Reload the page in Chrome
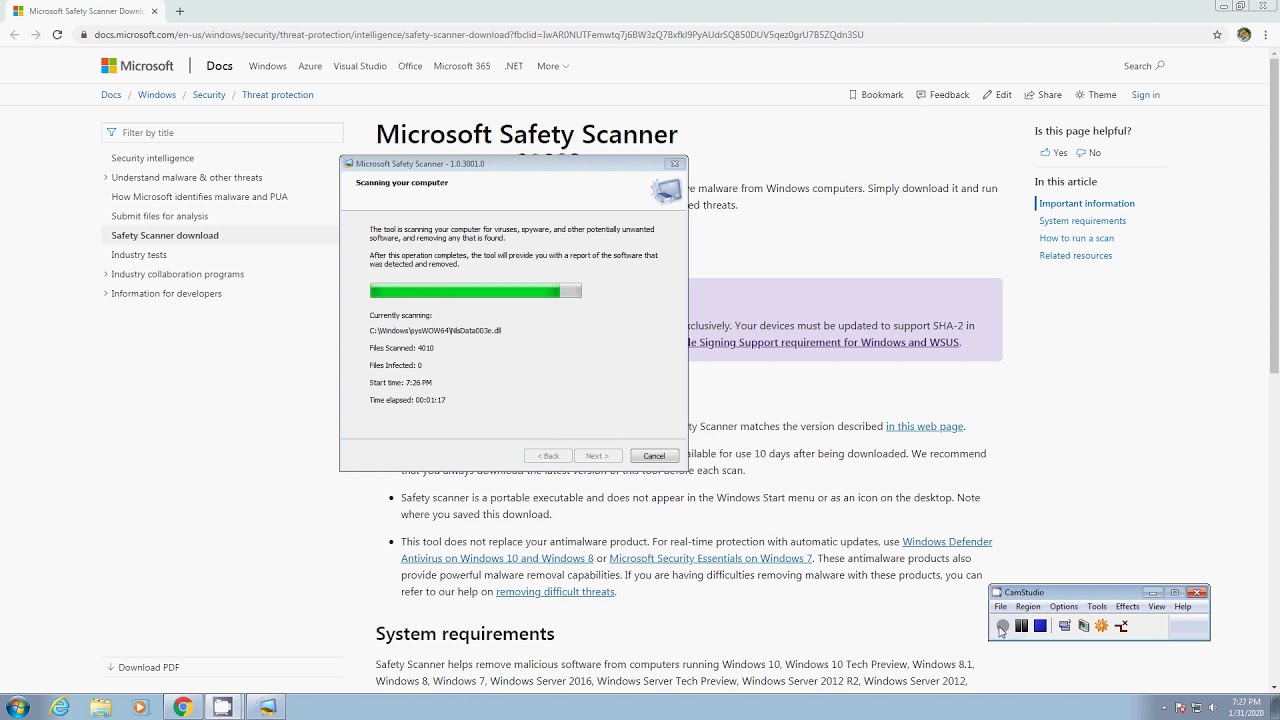 (57, 34)
